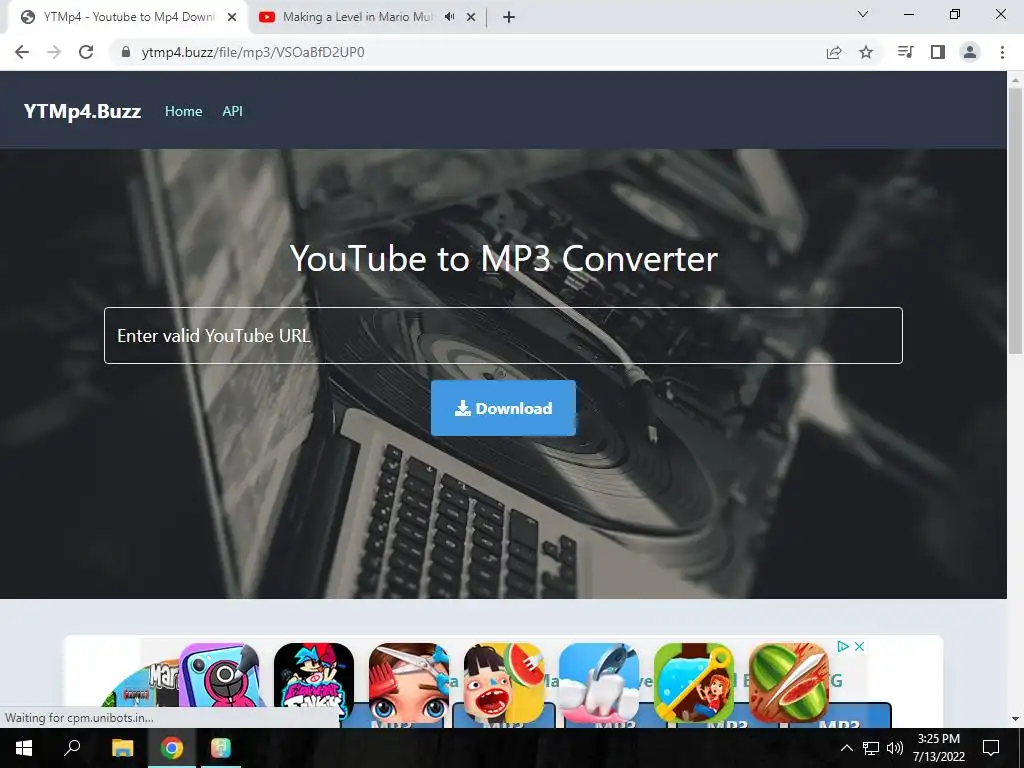The width and height of the screenshot is (1024, 768).
Task: Close the Making a Level in Mario tab
Action: tap(471, 17)
